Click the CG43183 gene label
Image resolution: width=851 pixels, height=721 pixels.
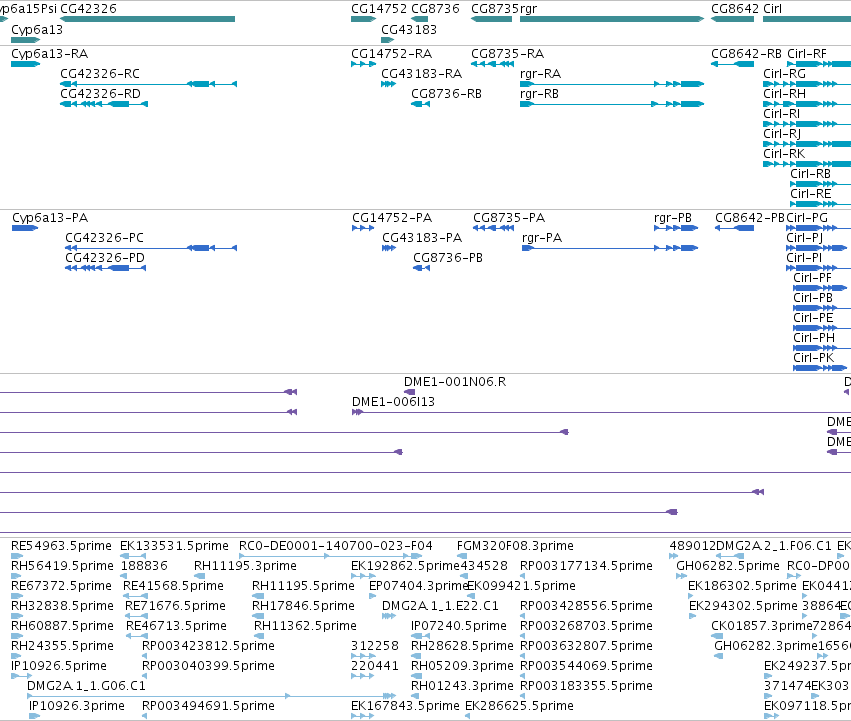[409, 30]
